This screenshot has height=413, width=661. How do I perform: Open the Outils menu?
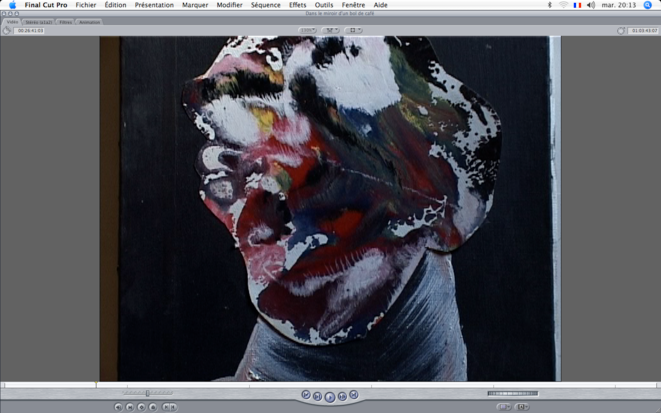[324, 5]
